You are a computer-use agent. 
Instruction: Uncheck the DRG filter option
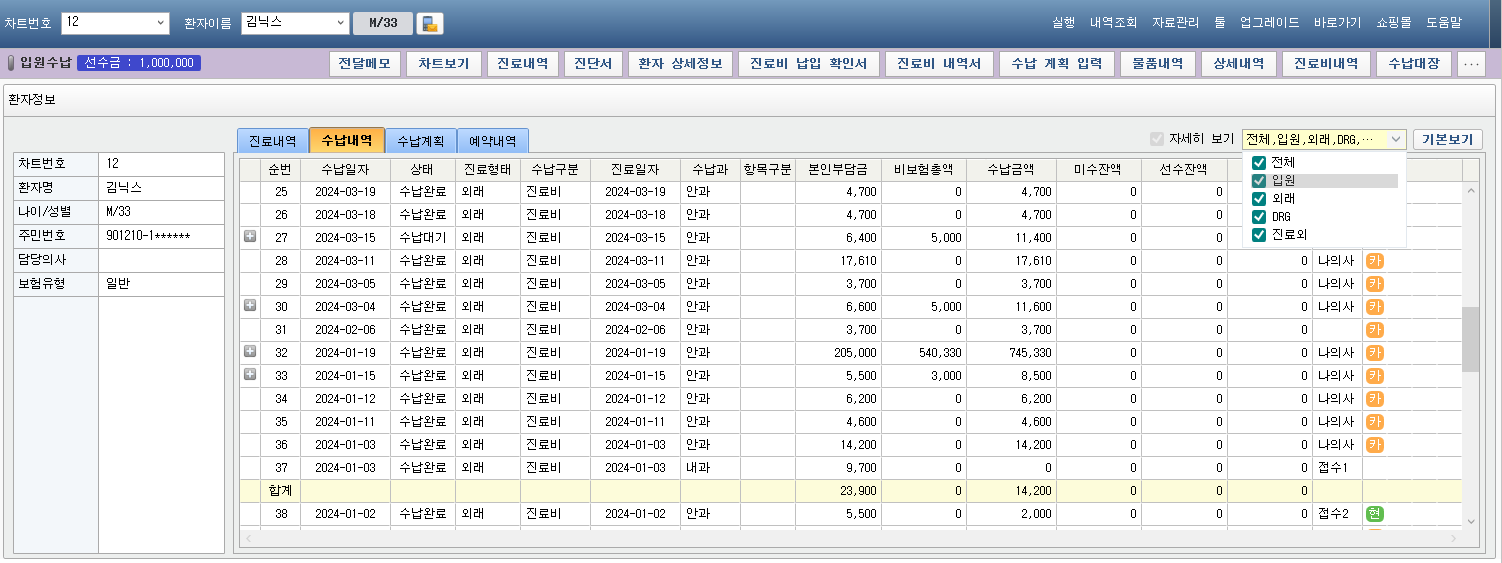click(x=1259, y=217)
